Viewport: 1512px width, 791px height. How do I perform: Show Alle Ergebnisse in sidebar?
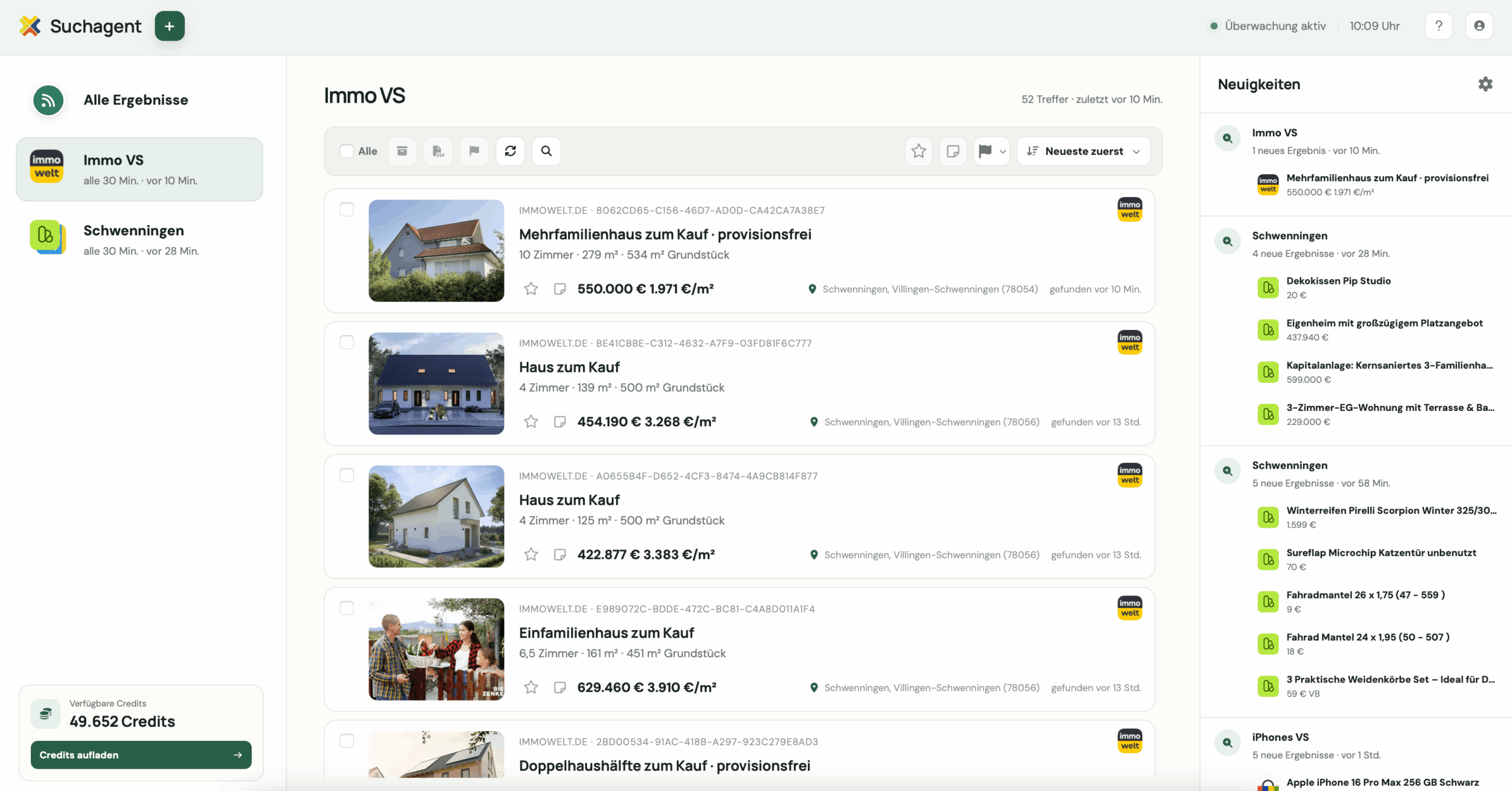coord(139,100)
